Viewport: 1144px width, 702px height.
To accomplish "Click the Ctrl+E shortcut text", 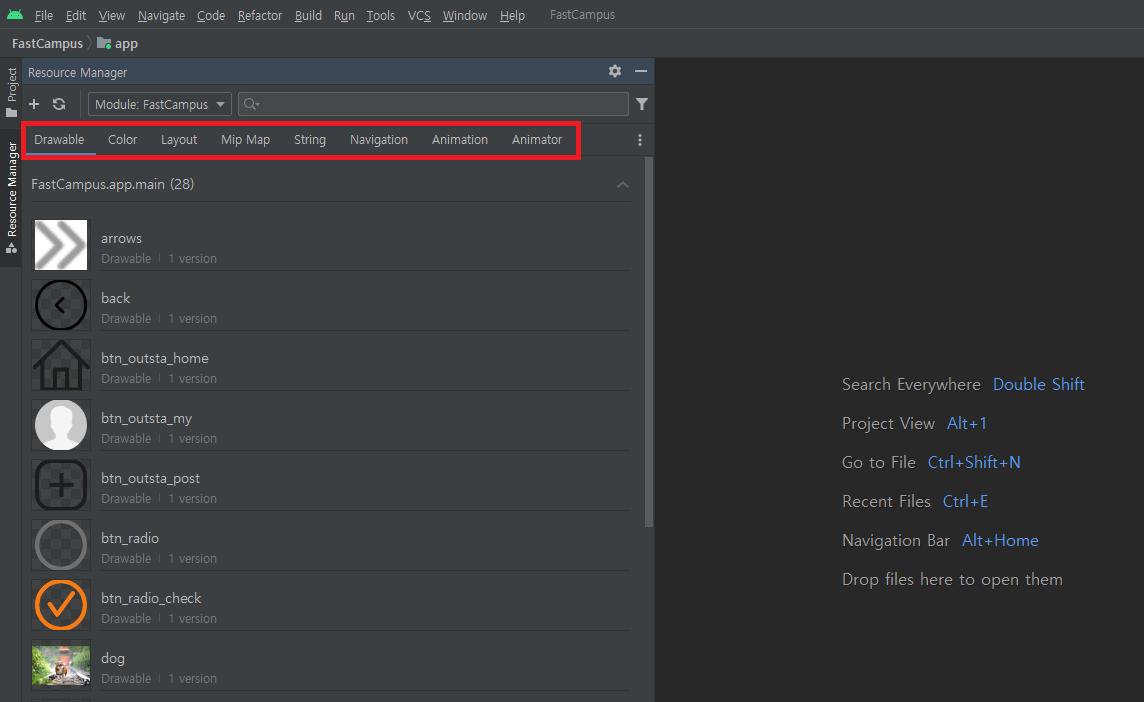I will tap(965, 501).
